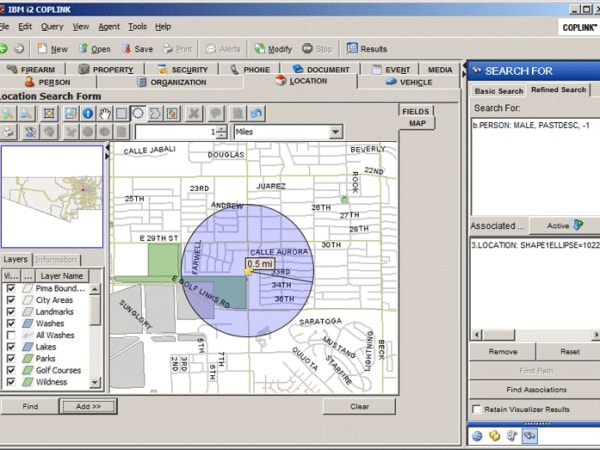This screenshot has height=450, width=600.
Task: Click the map overview thumbnail
Action: (x=50, y=196)
